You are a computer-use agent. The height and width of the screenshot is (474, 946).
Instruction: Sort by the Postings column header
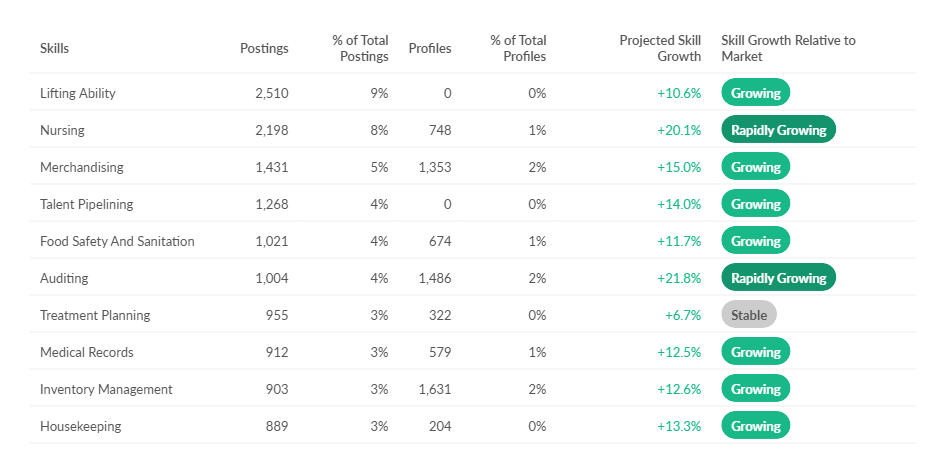[x=264, y=48]
